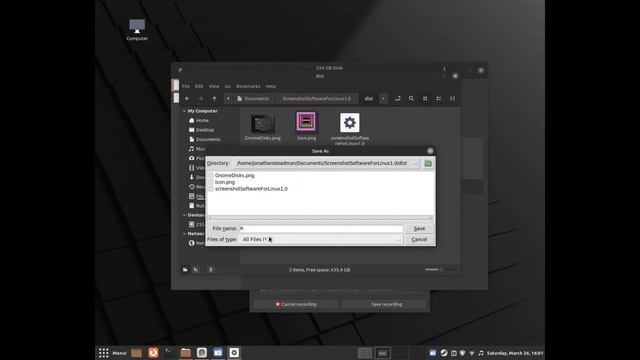Toggle location entry icon in toolbar
The height and width of the screenshot is (360, 640).
point(397,98)
